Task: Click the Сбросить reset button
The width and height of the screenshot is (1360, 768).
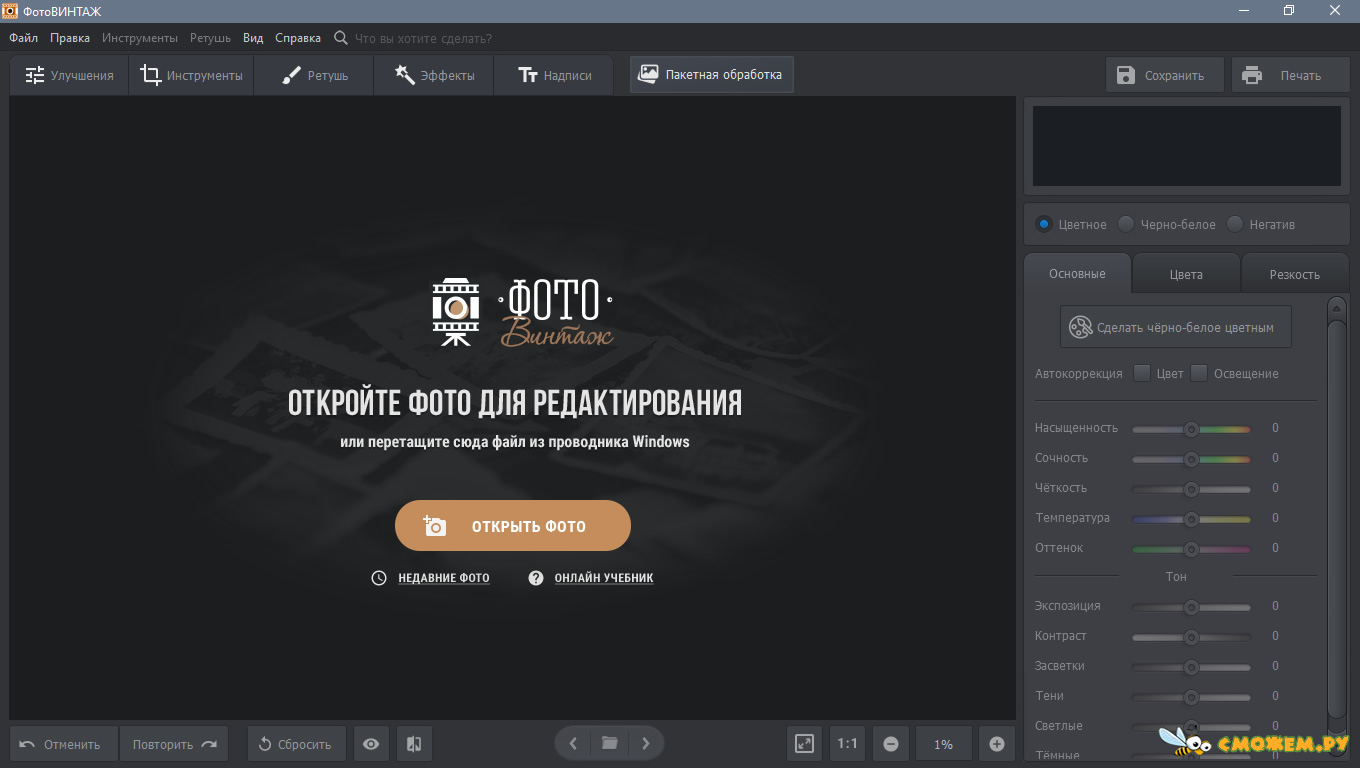Action: tap(297, 744)
